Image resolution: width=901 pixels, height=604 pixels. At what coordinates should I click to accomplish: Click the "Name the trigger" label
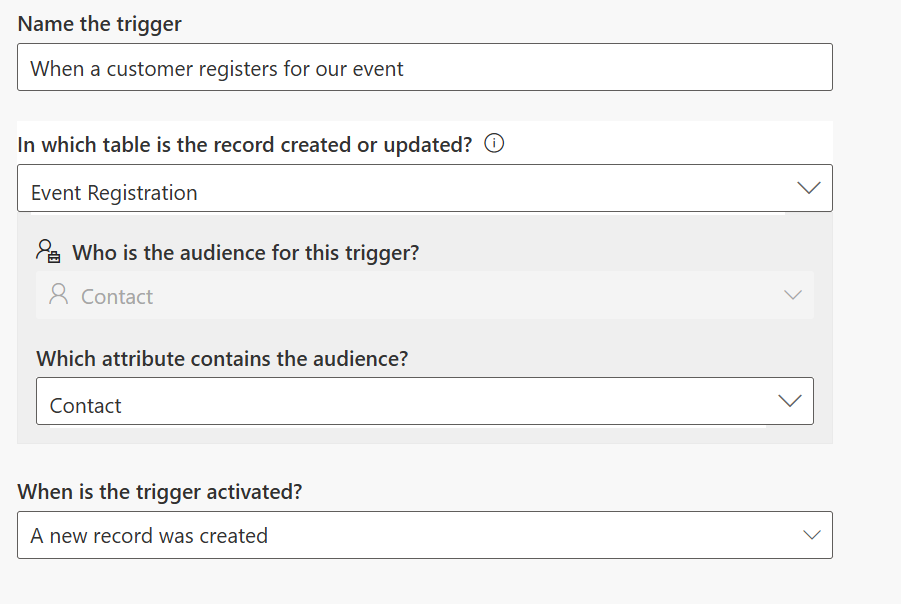(x=100, y=24)
